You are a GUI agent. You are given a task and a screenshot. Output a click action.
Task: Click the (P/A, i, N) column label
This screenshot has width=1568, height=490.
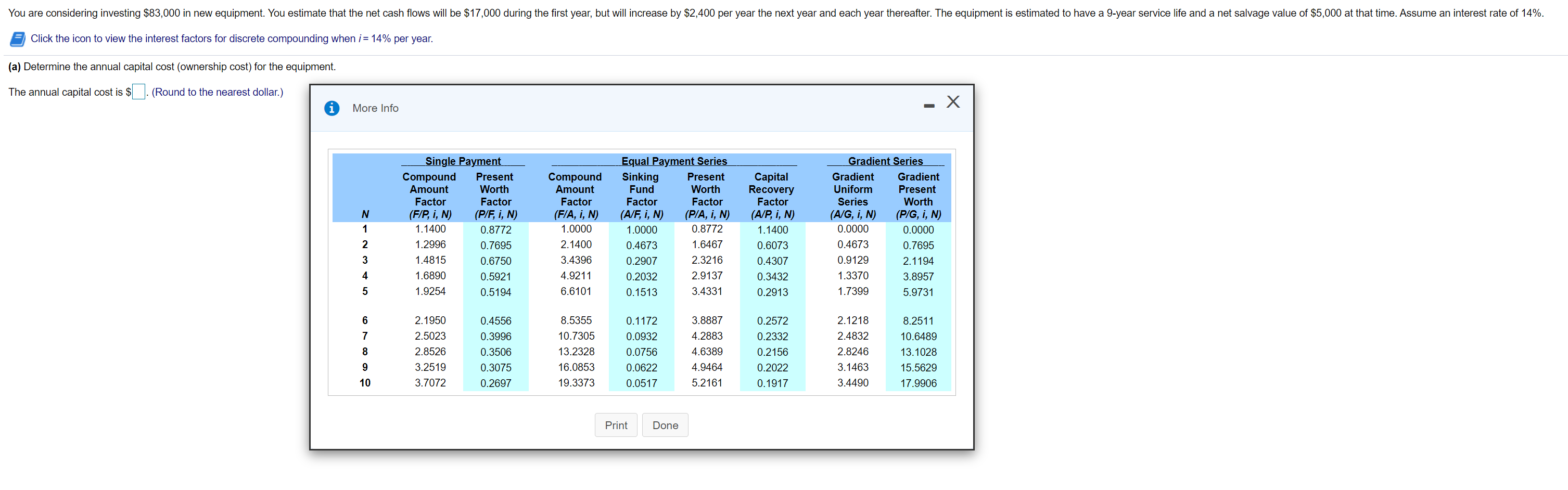pyautogui.click(x=707, y=214)
